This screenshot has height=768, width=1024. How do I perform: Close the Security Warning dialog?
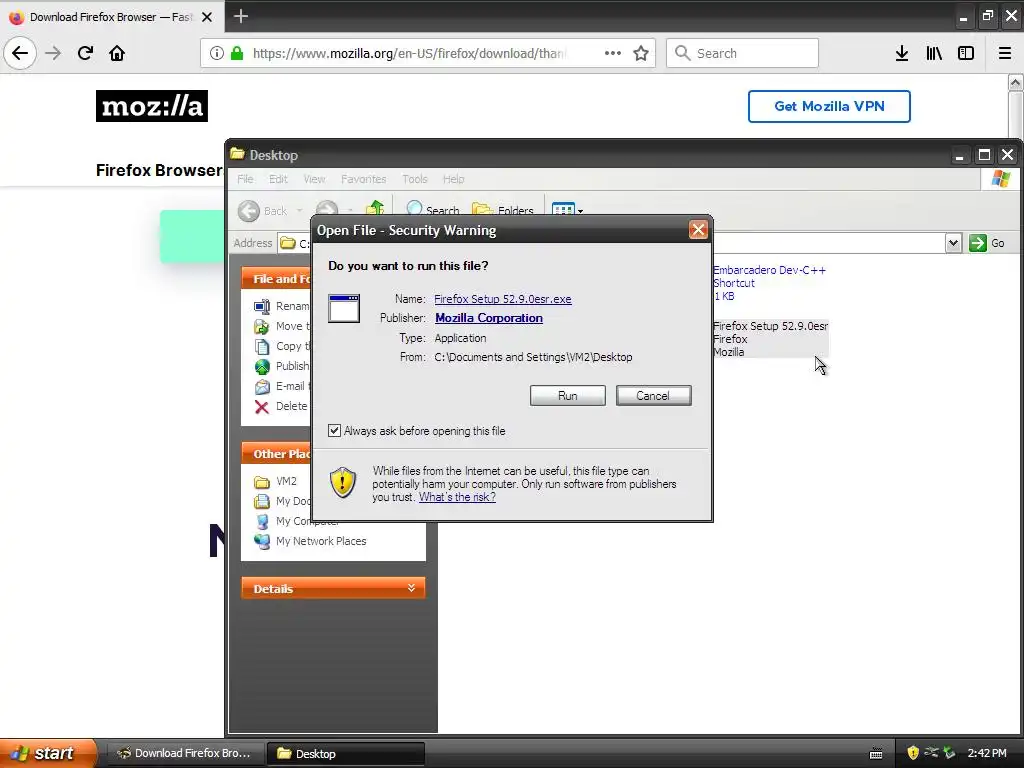coord(698,230)
